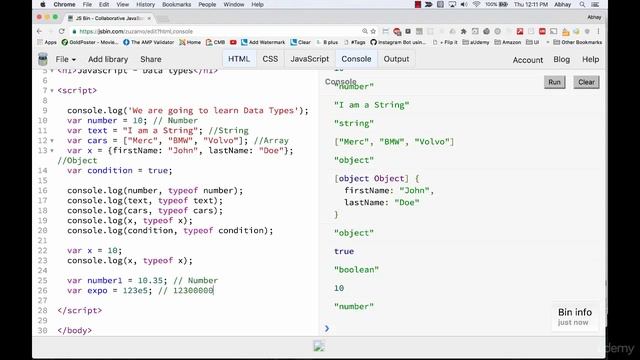Open the Window menu
The height and width of the screenshot is (360, 640).
pos(233,4)
